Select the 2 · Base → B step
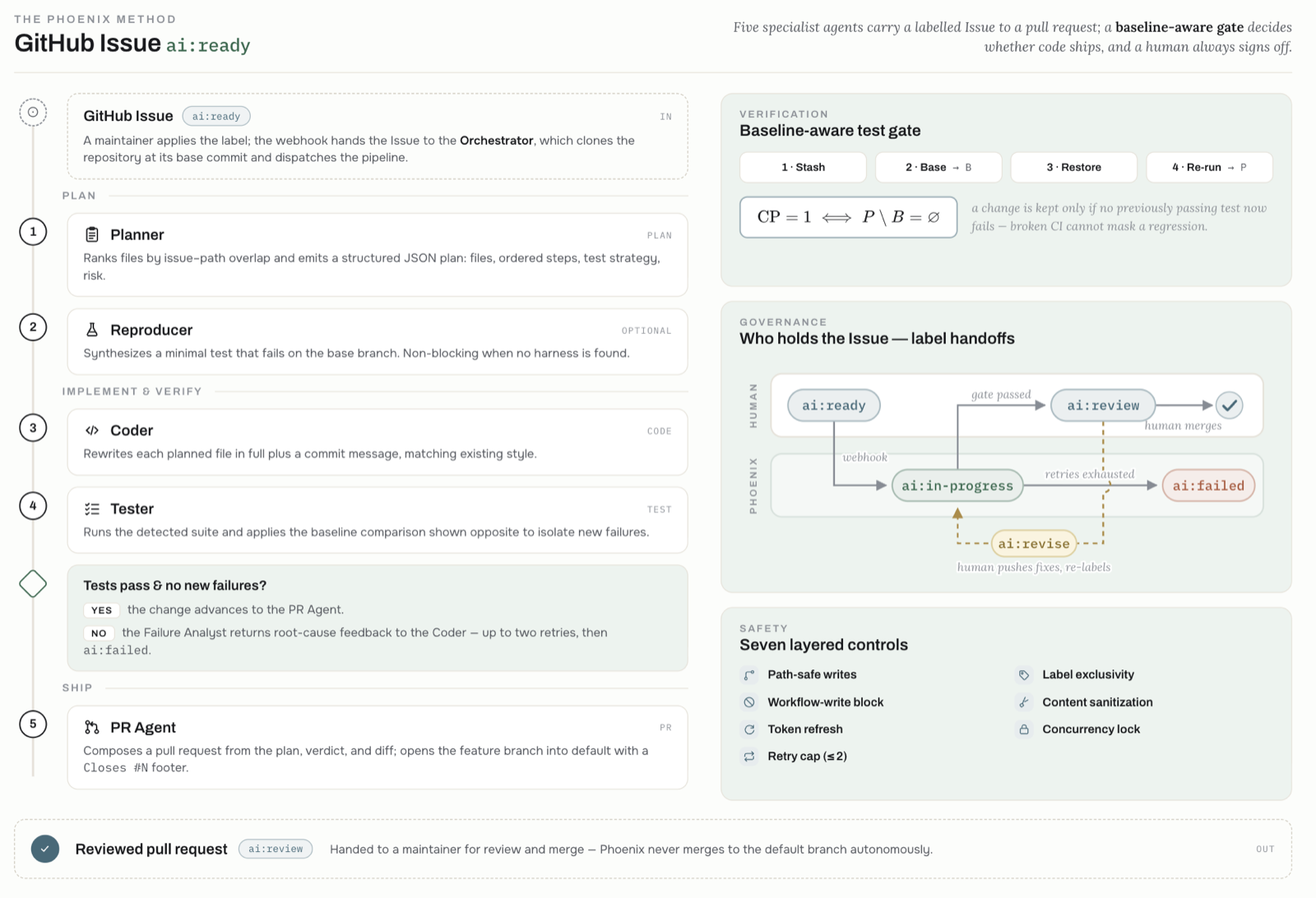This screenshot has width=1316, height=898. pos(938,167)
